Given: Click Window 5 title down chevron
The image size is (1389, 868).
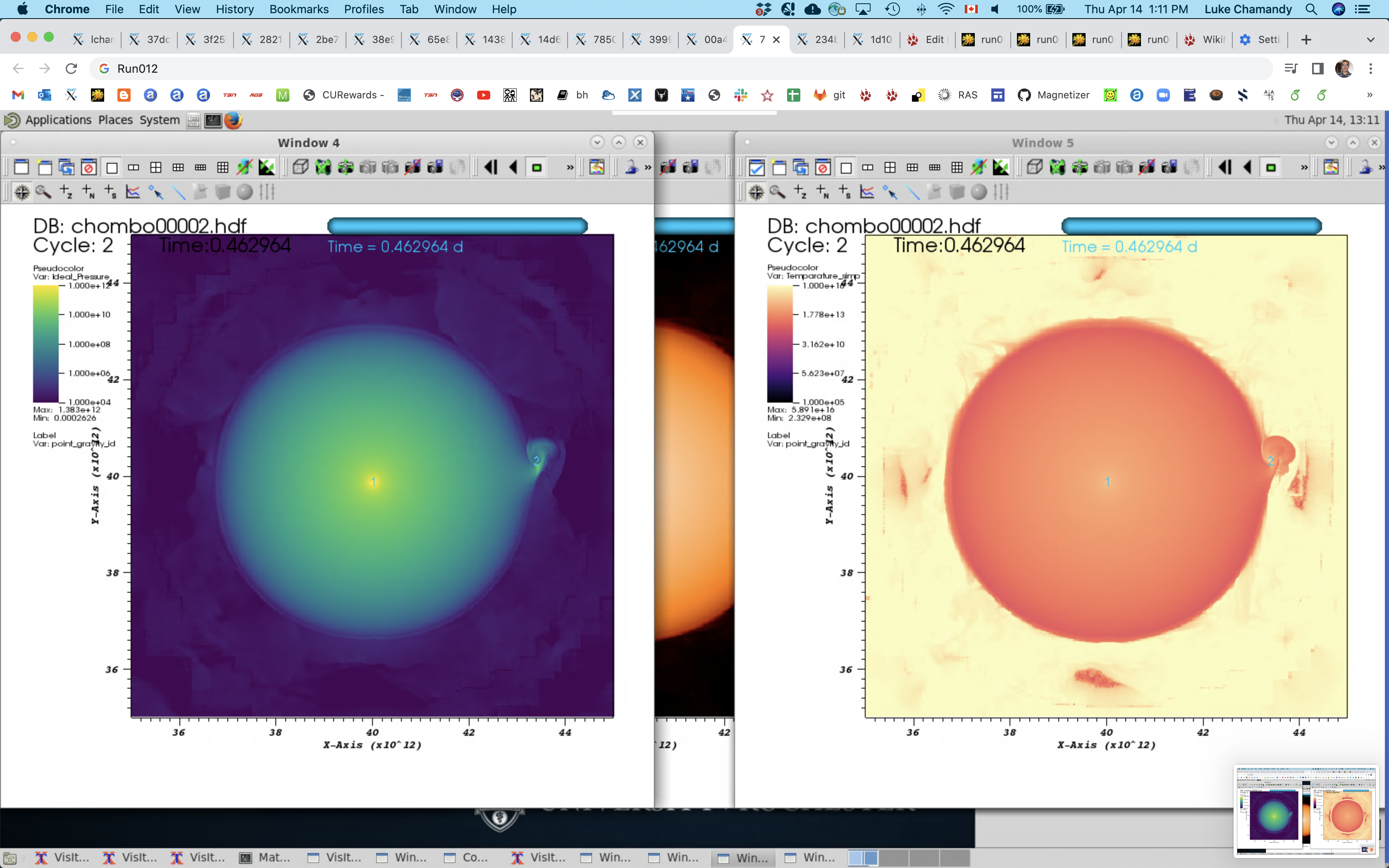Looking at the screenshot, I should (x=1332, y=142).
